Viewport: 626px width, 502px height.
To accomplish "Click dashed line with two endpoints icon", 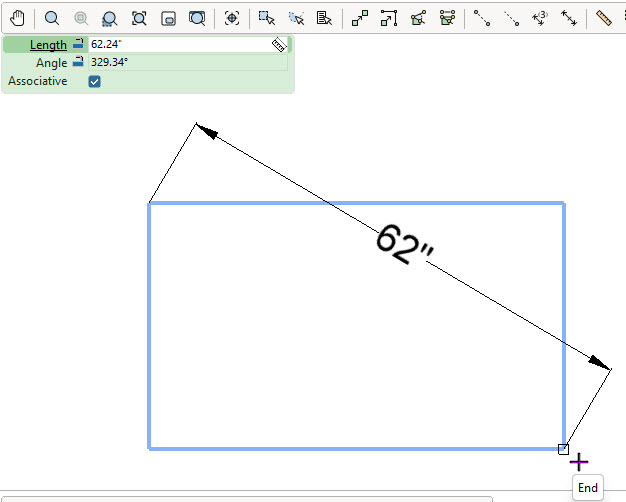I will (x=482, y=18).
